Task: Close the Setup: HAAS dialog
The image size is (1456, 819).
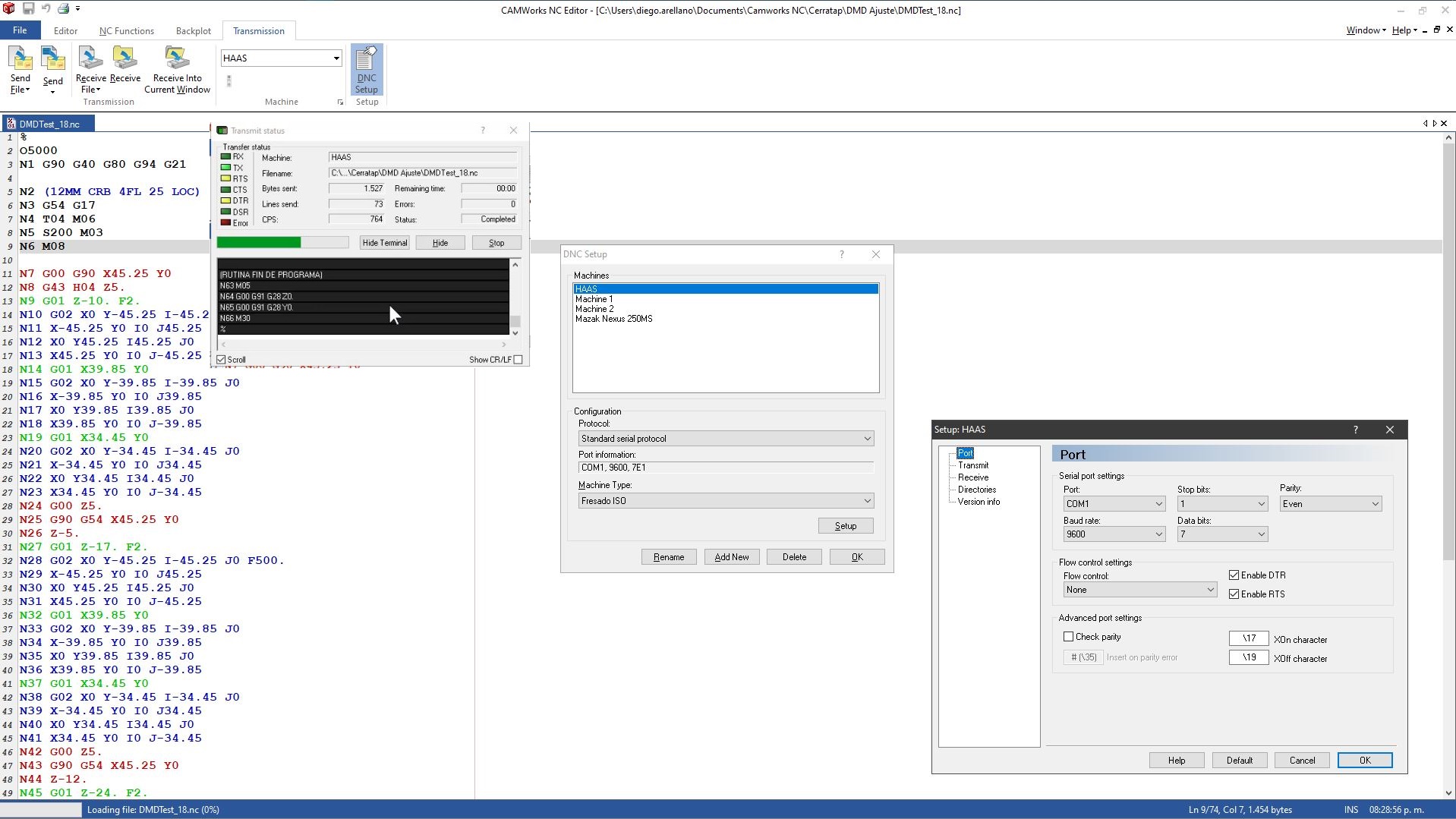Action: click(1390, 430)
